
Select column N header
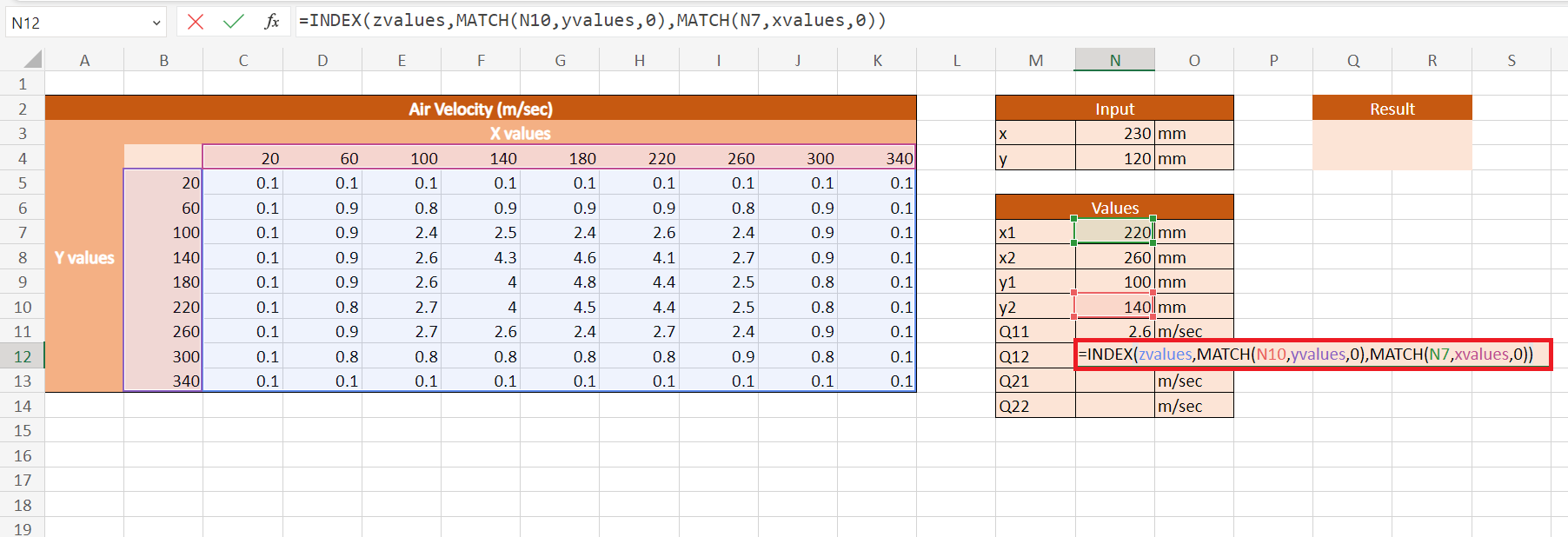(x=1114, y=60)
